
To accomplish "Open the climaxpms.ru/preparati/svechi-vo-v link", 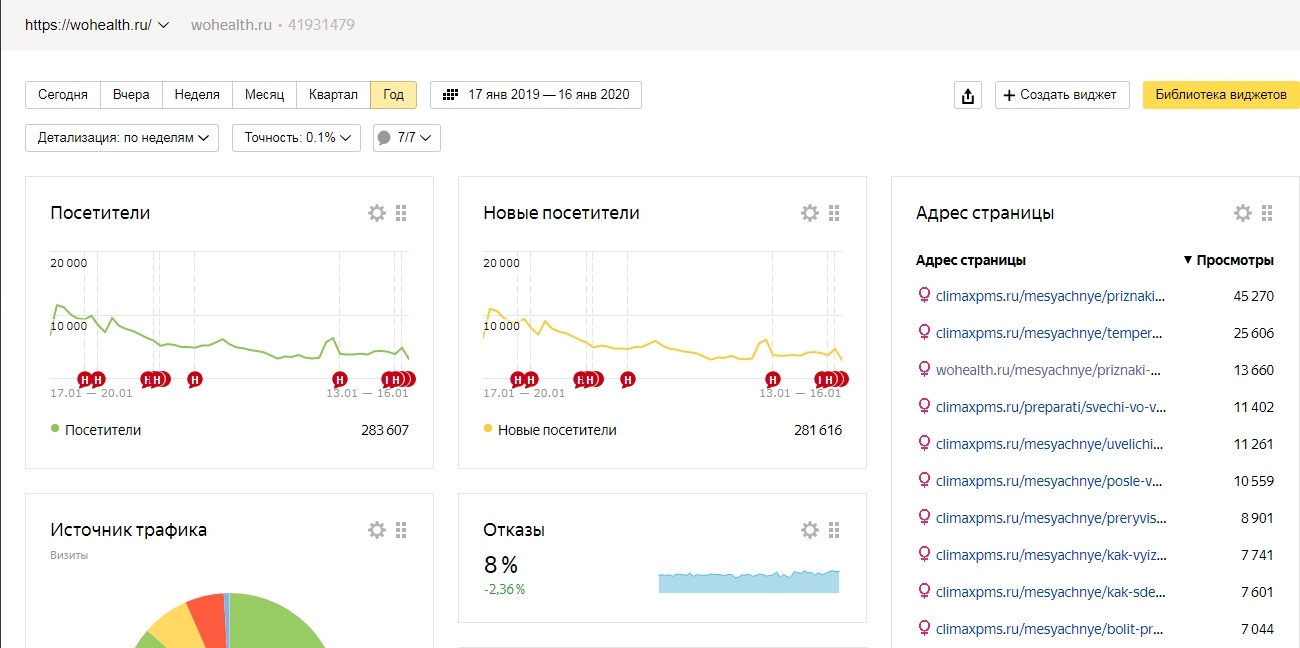I will (x=1051, y=407).
